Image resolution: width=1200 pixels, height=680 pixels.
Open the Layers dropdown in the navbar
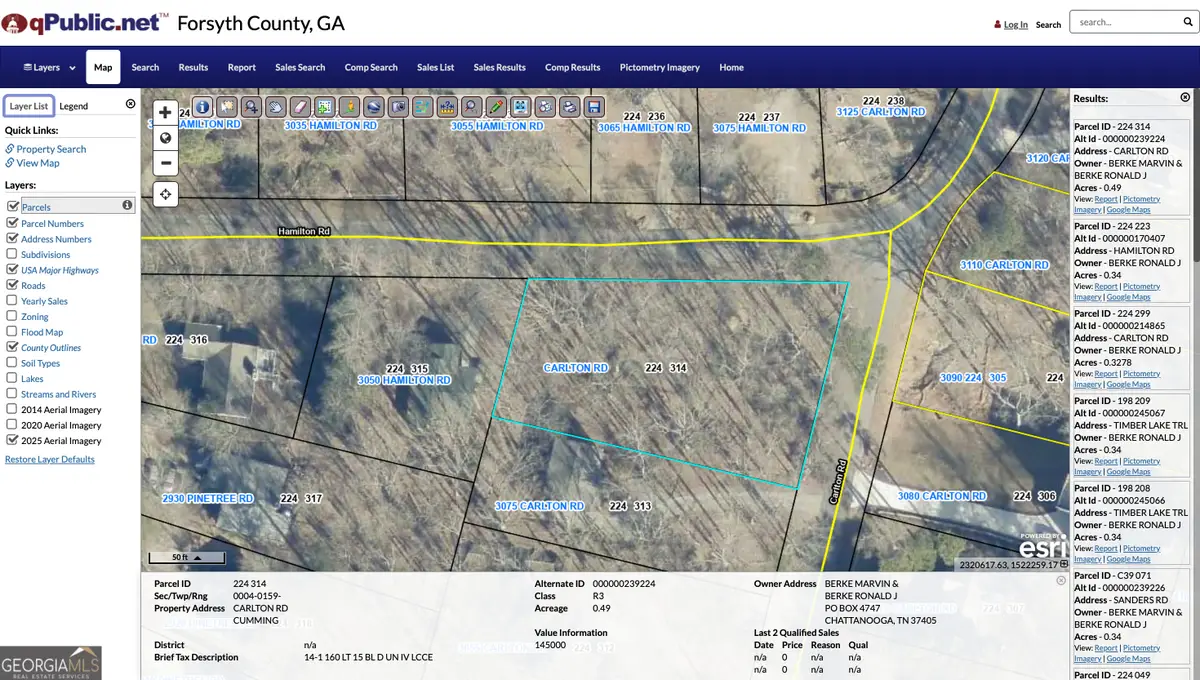[x=45, y=67]
